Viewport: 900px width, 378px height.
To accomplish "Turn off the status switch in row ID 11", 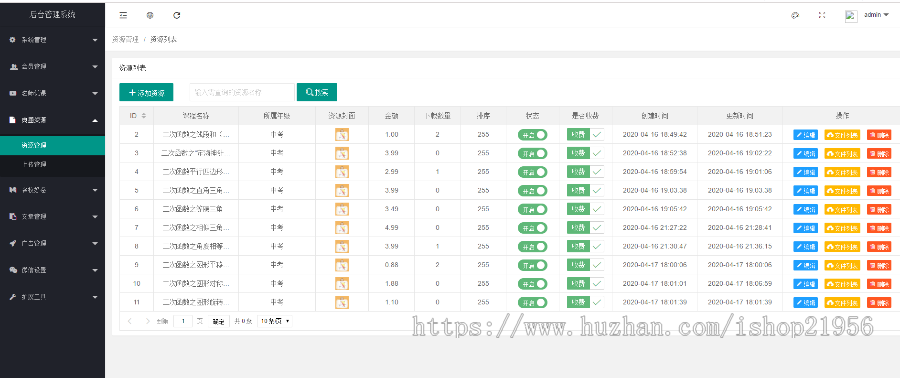I will click(532, 302).
